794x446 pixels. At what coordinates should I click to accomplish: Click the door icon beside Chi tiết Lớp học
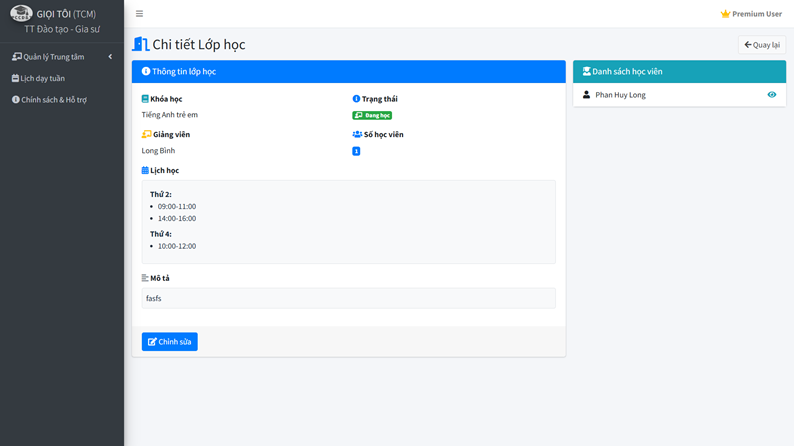pyautogui.click(x=140, y=44)
